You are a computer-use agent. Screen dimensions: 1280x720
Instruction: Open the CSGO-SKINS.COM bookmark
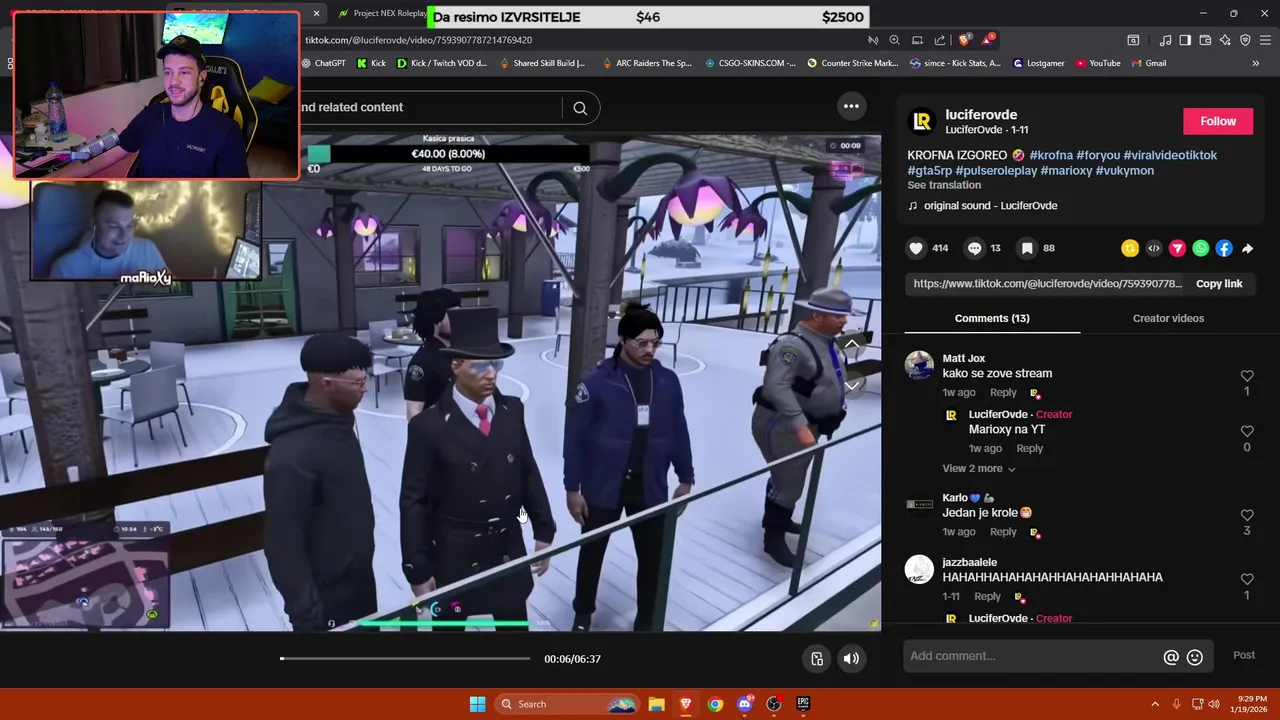[x=750, y=63]
